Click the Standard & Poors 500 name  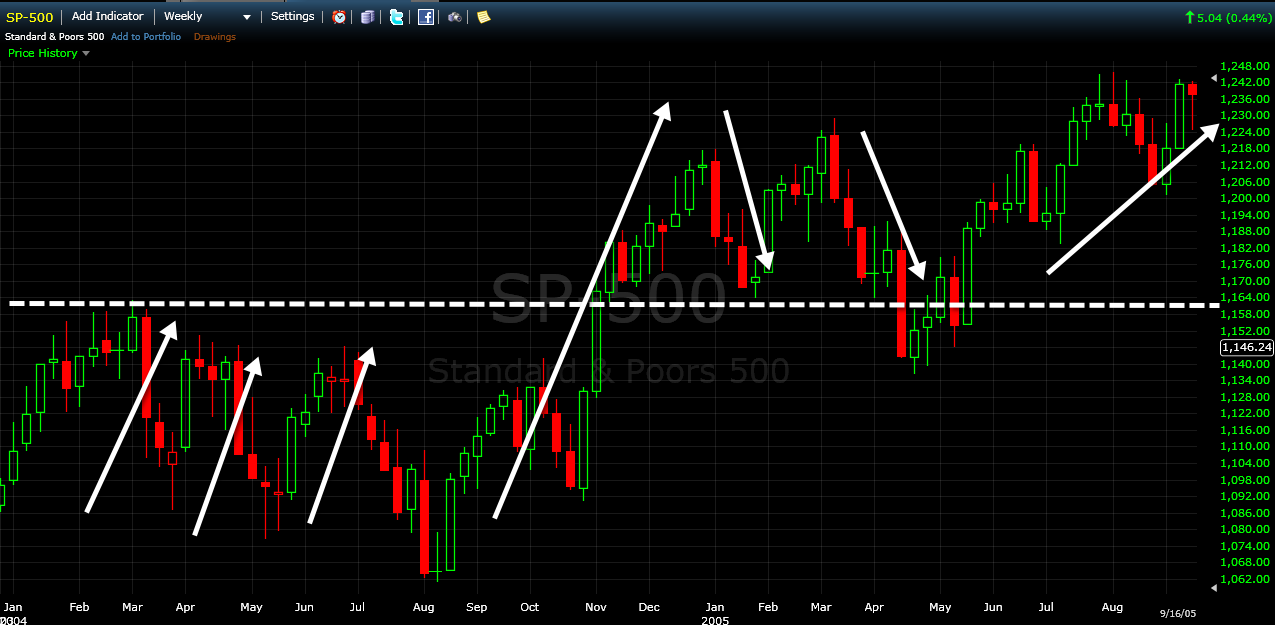pos(53,37)
